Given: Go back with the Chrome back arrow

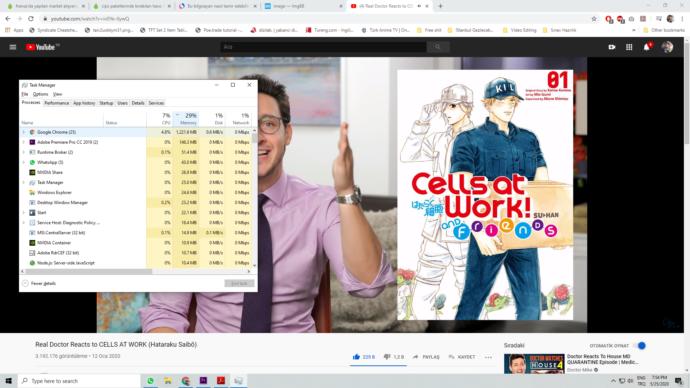Looking at the screenshot, I should pos(8,18).
